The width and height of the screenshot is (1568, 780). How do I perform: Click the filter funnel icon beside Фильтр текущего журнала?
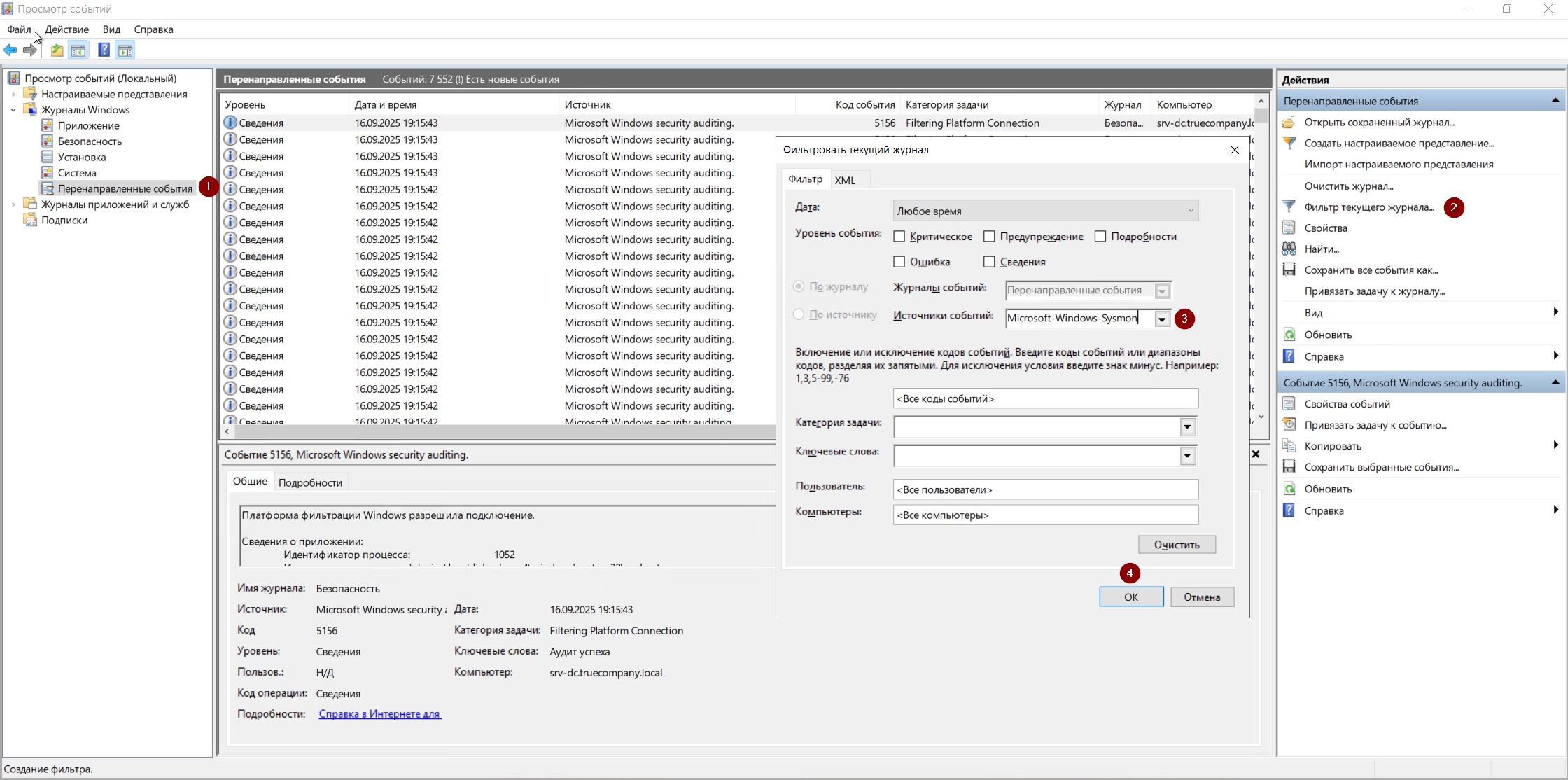point(1289,207)
